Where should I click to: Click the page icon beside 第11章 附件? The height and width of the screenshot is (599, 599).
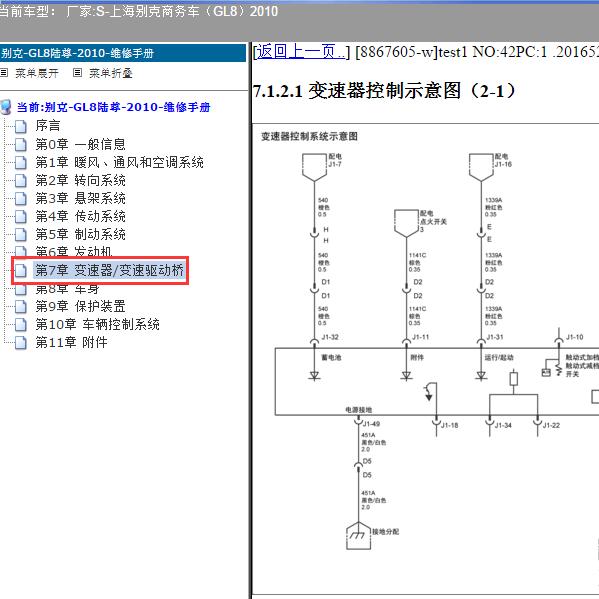point(21,343)
